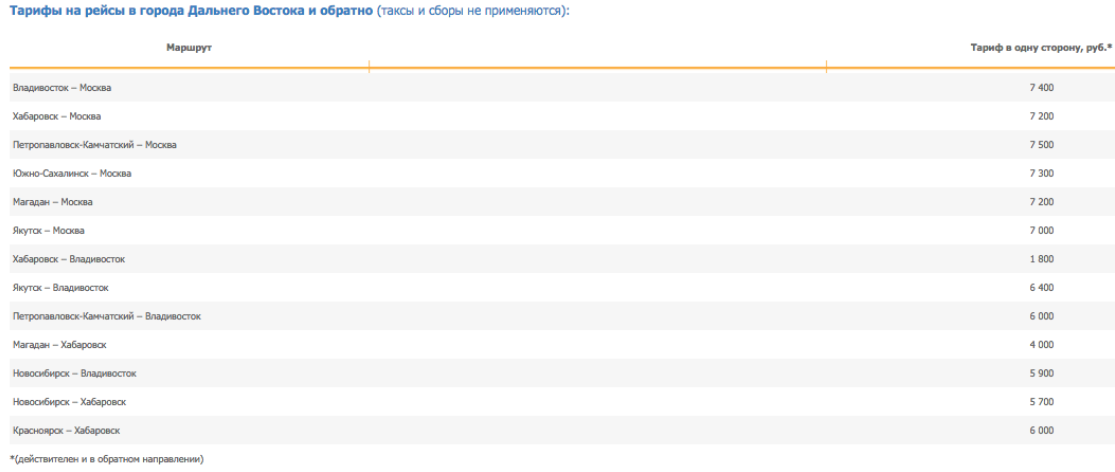Click the Красноярск – Хабаровск route
1115x472 pixels.
coord(66,430)
